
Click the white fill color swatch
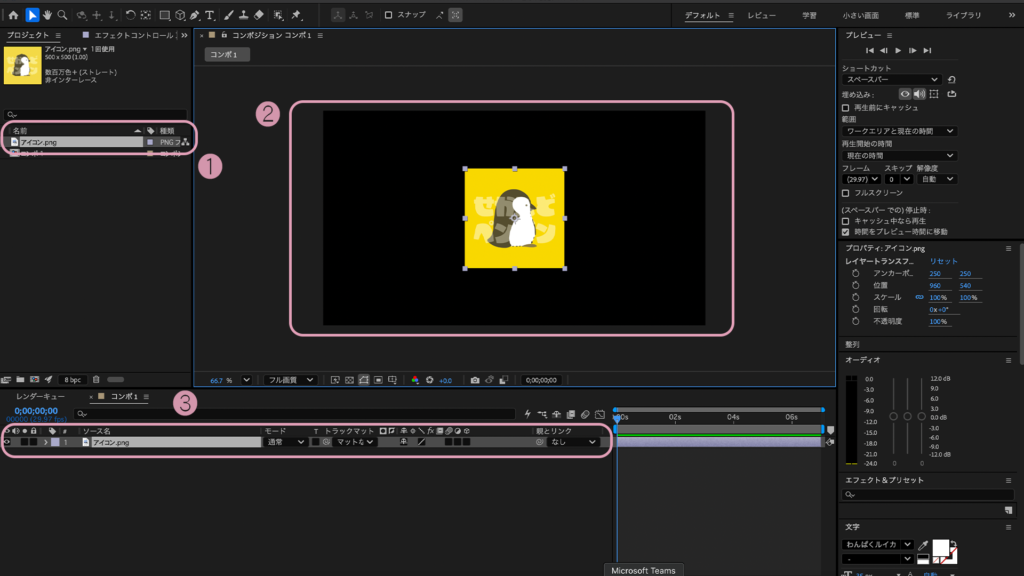(940, 547)
